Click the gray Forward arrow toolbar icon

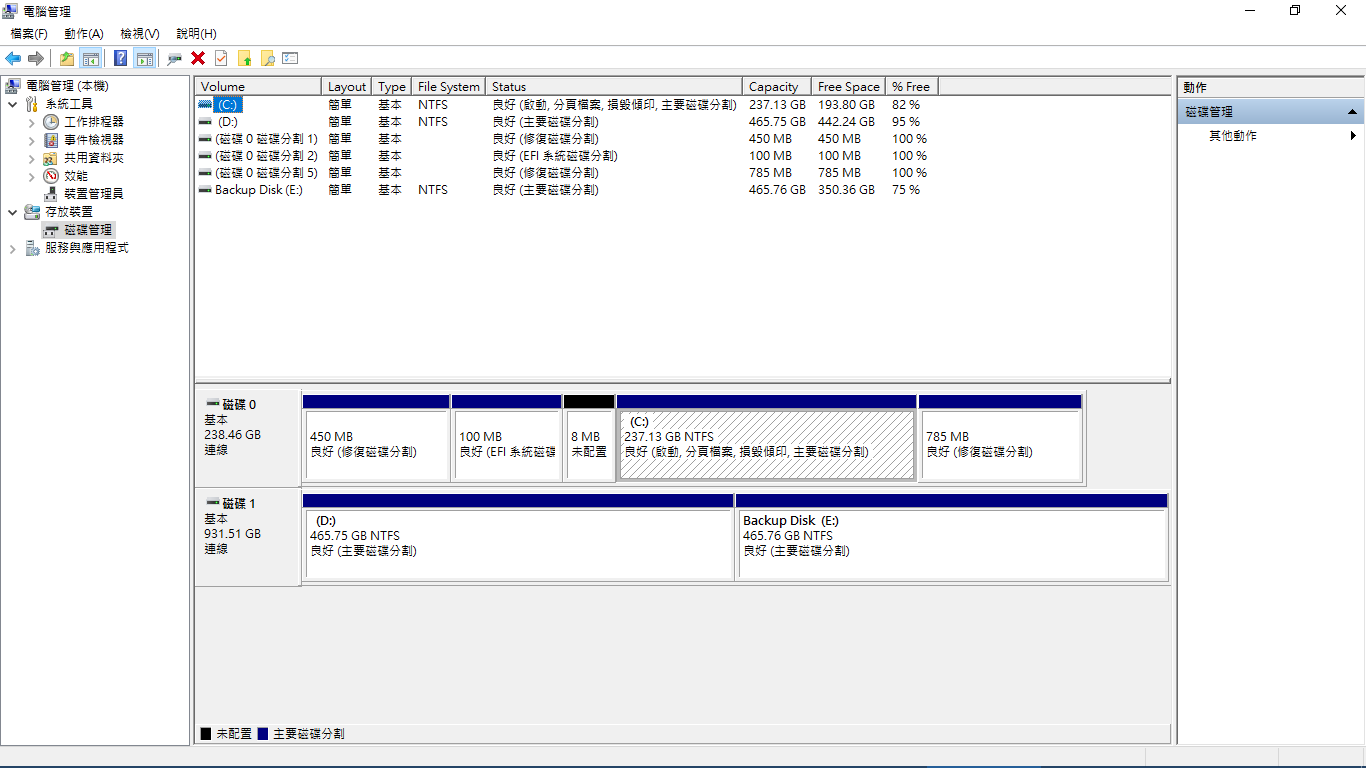pos(36,58)
